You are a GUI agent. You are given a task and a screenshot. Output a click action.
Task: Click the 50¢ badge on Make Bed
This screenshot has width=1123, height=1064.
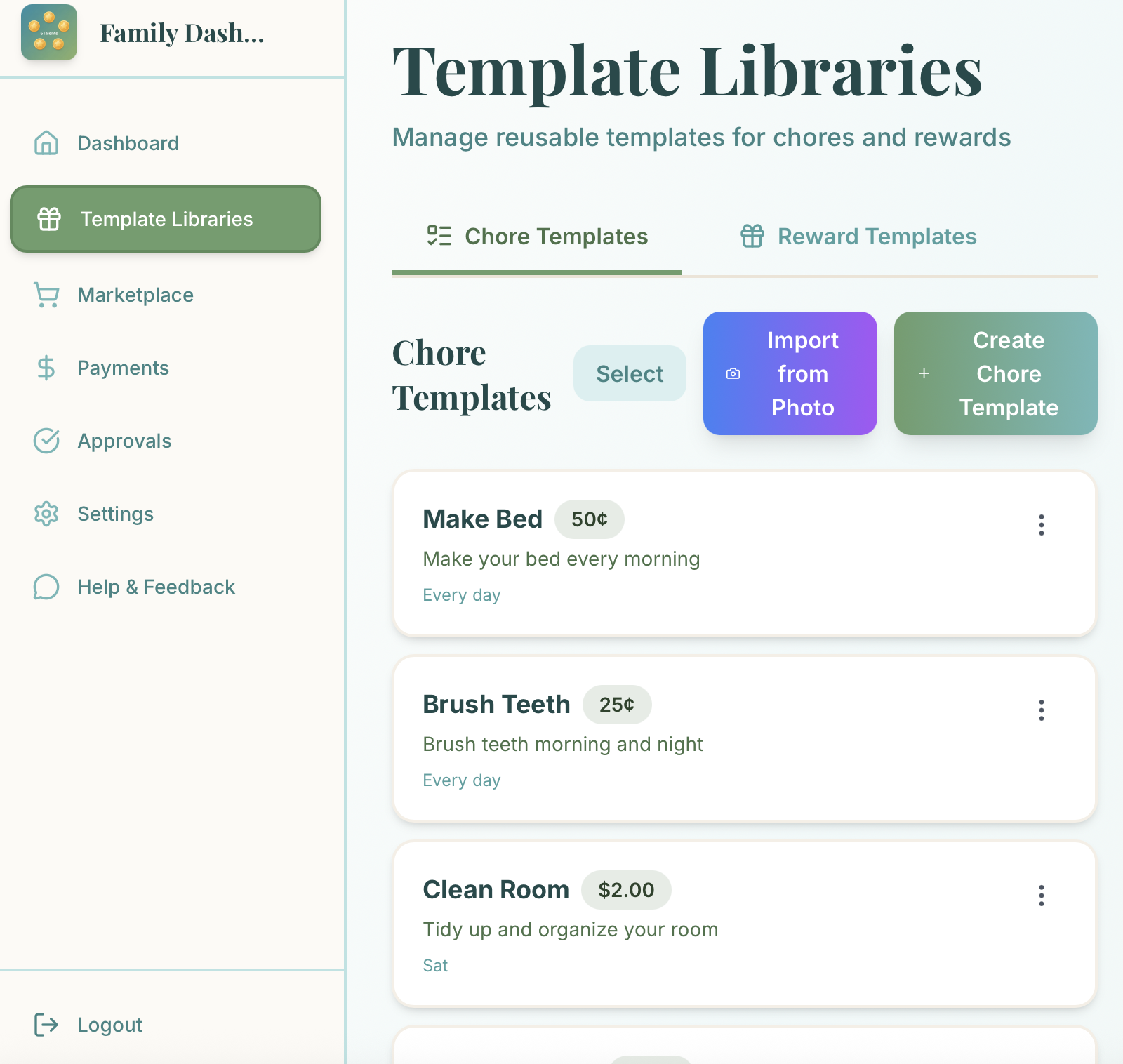point(590,519)
